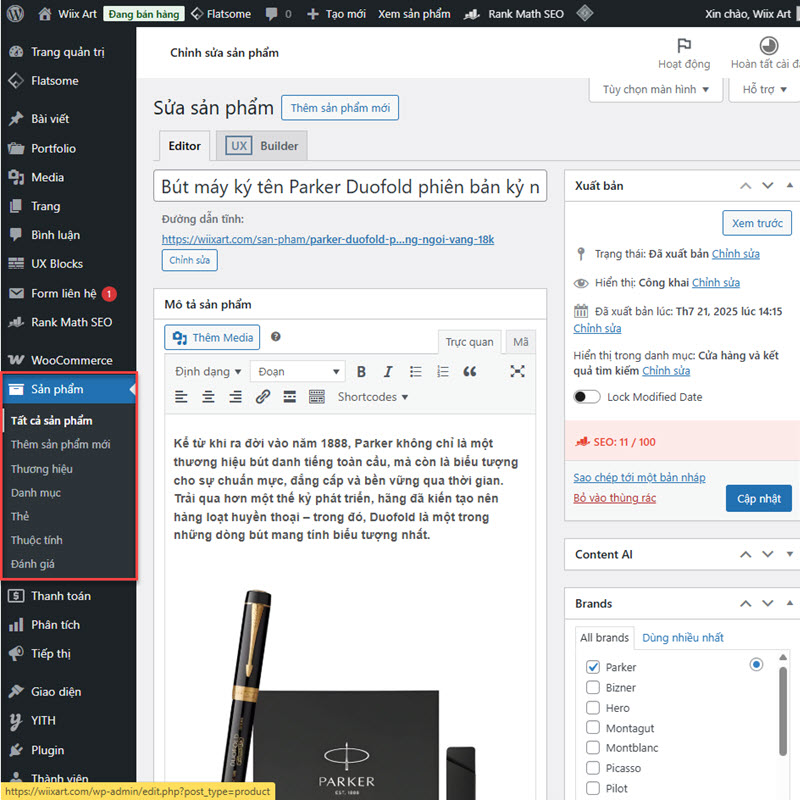Click Bỏ vào thùng rác link

pos(614,498)
